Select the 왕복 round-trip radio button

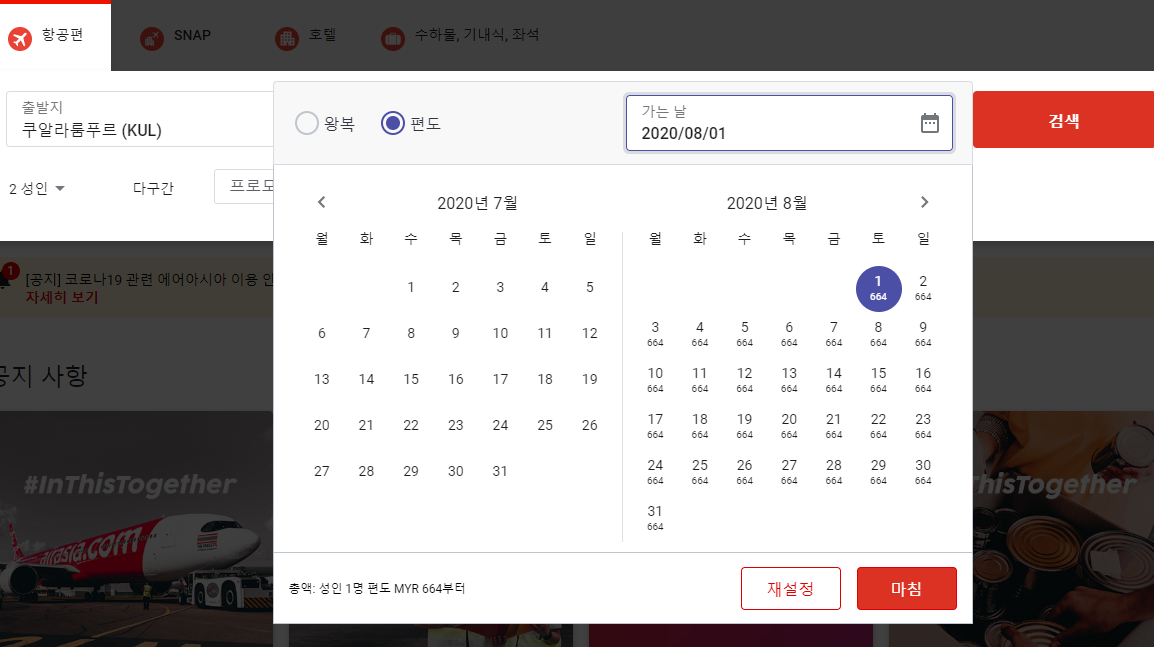point(307,123)
